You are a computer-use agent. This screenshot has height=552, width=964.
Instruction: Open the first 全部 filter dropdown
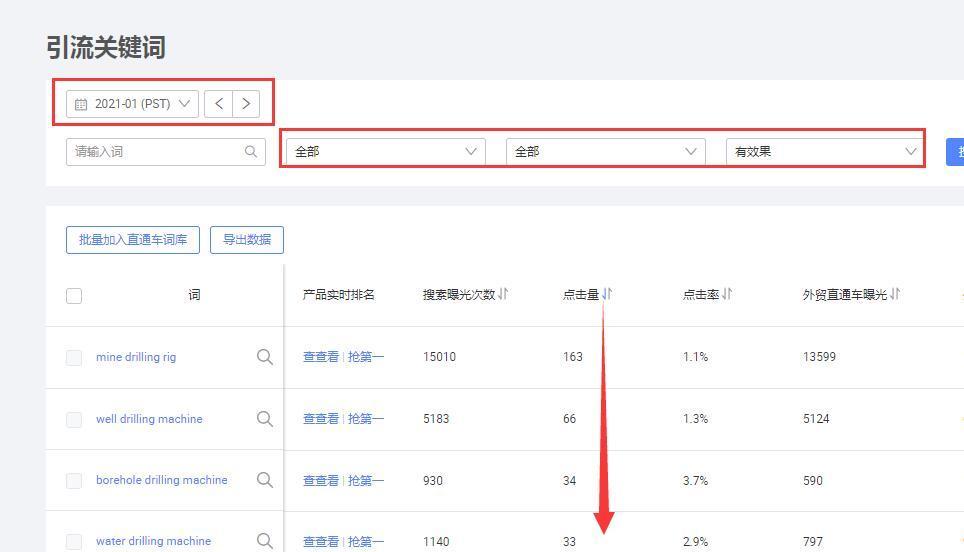[x=385, y=152]
